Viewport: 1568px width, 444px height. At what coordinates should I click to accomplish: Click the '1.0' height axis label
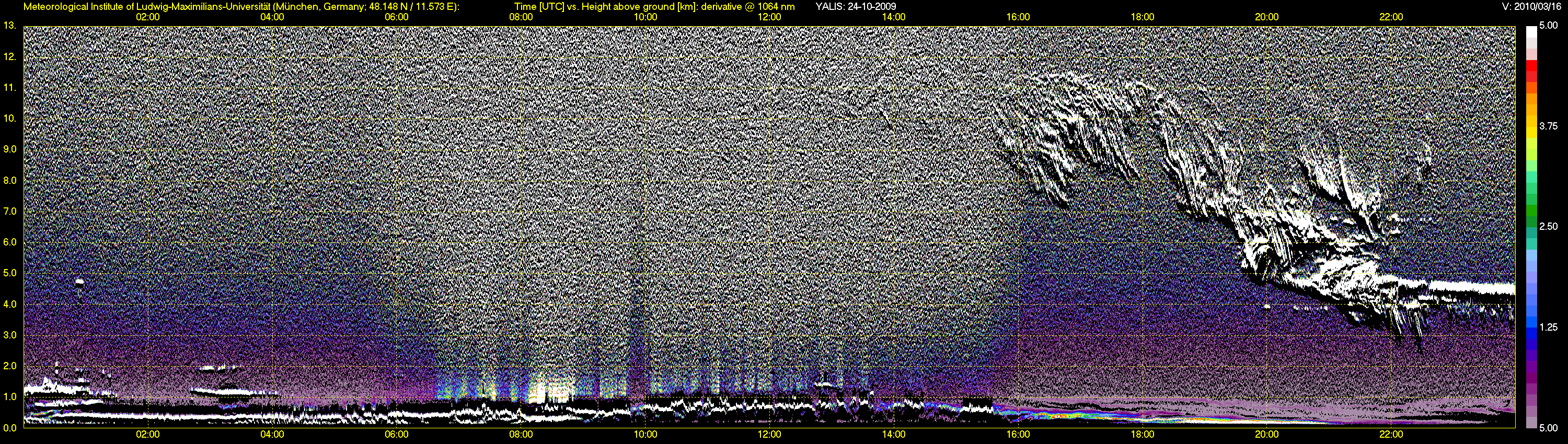9,396
